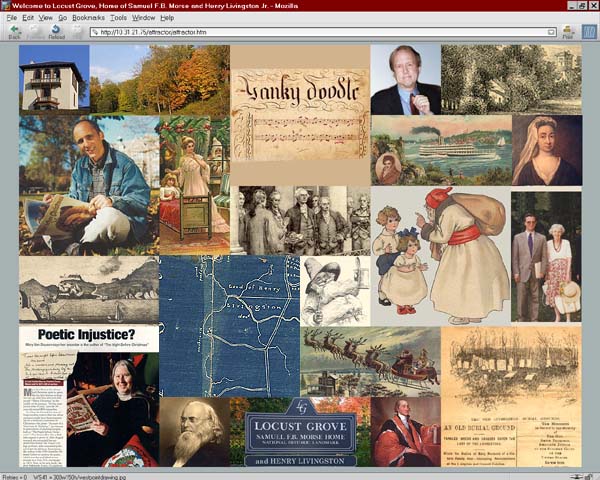Open the Yanky Doodle sheet music image
This screenshot has height=480, width=600.
pyautogui.click(x=300, y=115)
